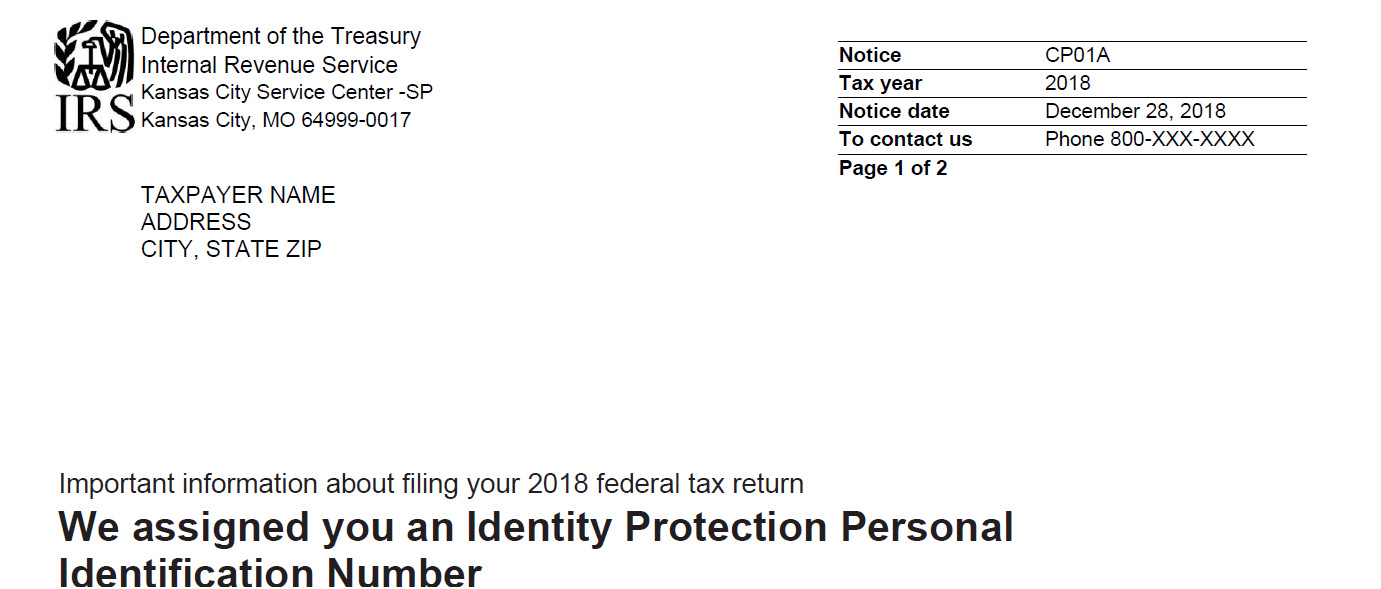This screenshot has width=1381, height=589.
Task: Click the TAXPAYER NAME placeholder
Action: pos(238,195)
